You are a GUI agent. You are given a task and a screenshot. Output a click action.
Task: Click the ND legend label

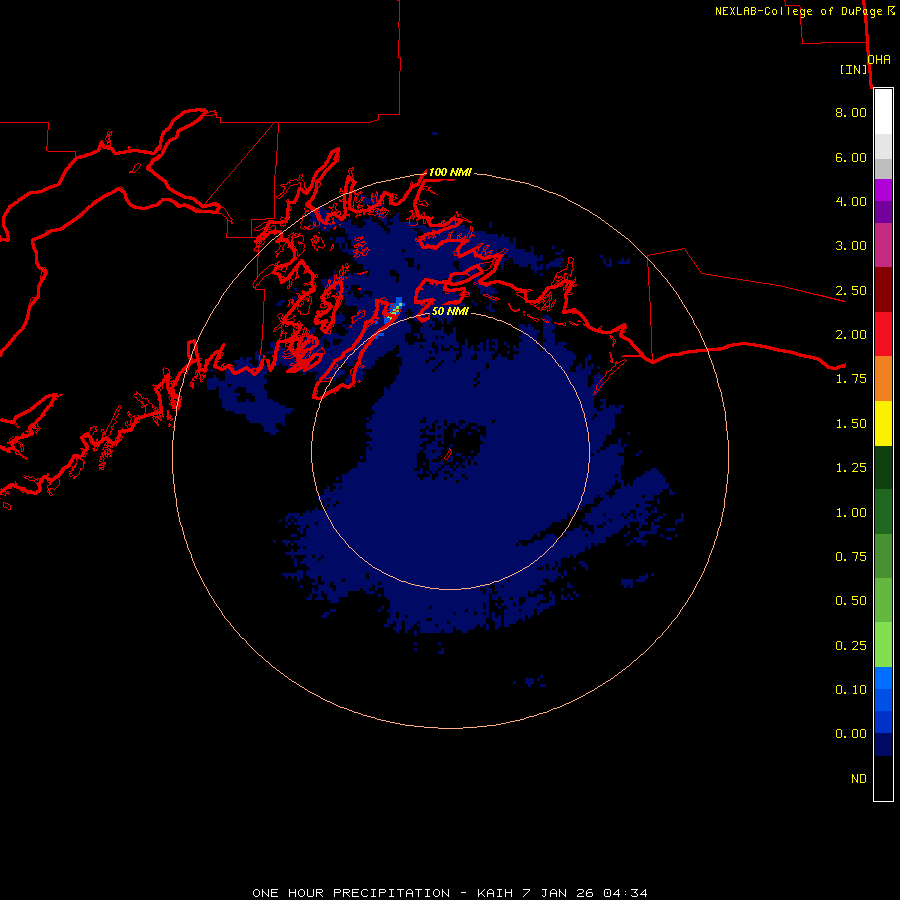click(x=859, y=779)
